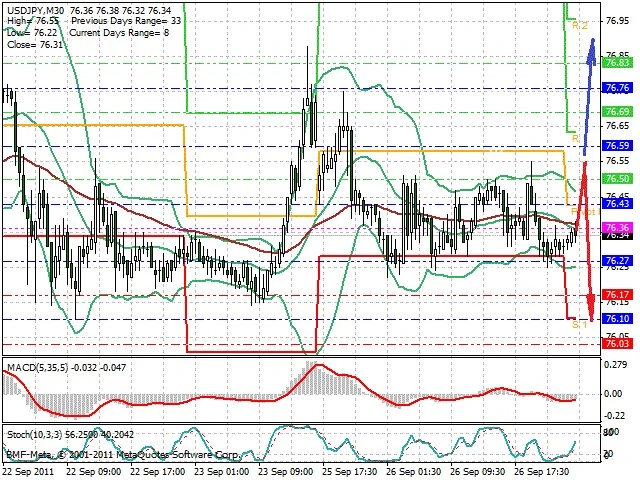This screenshot has width=640, height=480.
Task: Select the green 76.83 price level tag
Action: [x=616, y=62]
